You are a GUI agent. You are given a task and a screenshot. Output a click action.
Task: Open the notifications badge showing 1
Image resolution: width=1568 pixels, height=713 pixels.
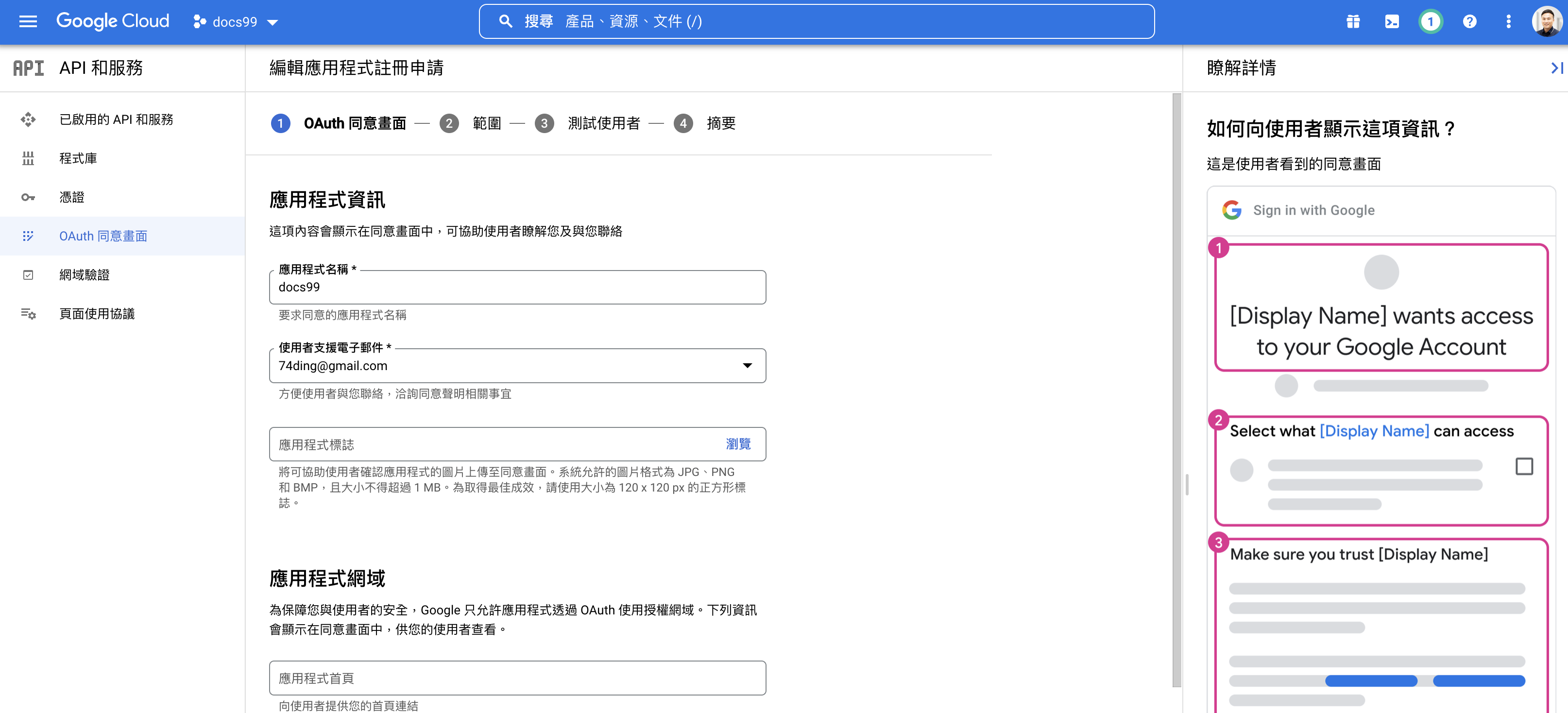(x=1431, y=22)
